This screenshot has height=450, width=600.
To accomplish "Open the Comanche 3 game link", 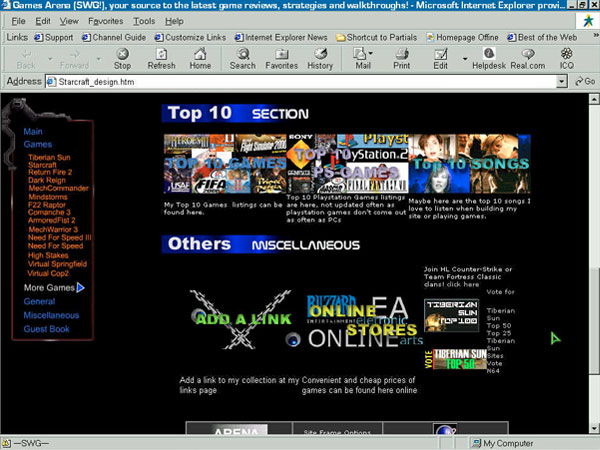I will click(x=49, y=212).
